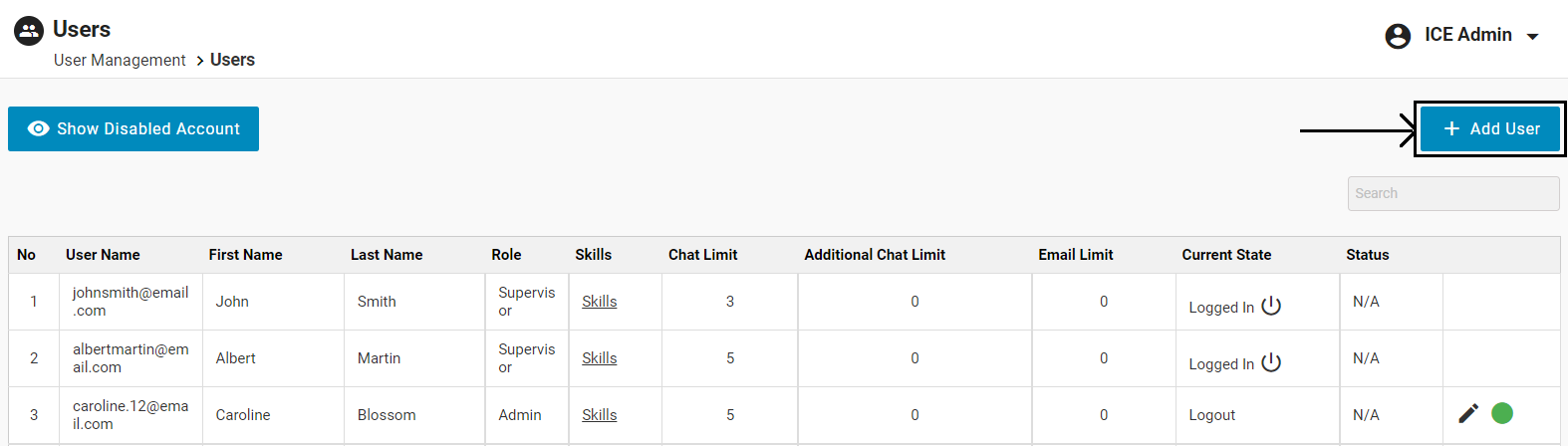
Task: Click the pencil edit icon for Caroline
Action: [x=1468, y=413]
